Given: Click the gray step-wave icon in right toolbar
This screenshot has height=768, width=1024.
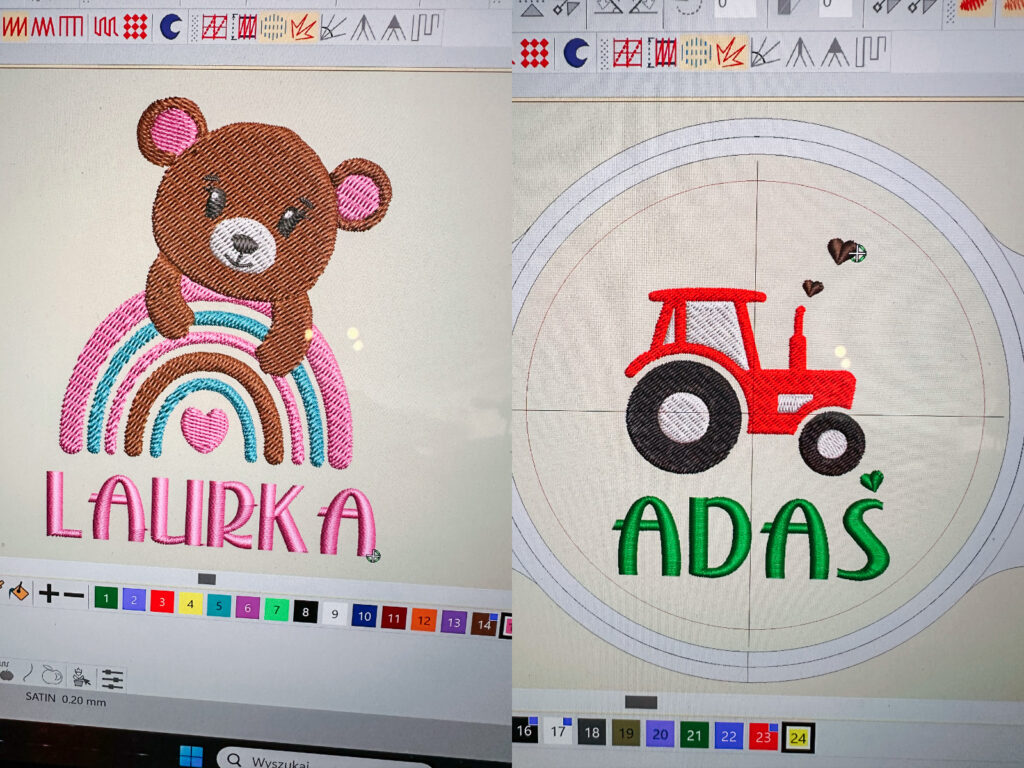Looking at the screenshot, I should 871,51.
